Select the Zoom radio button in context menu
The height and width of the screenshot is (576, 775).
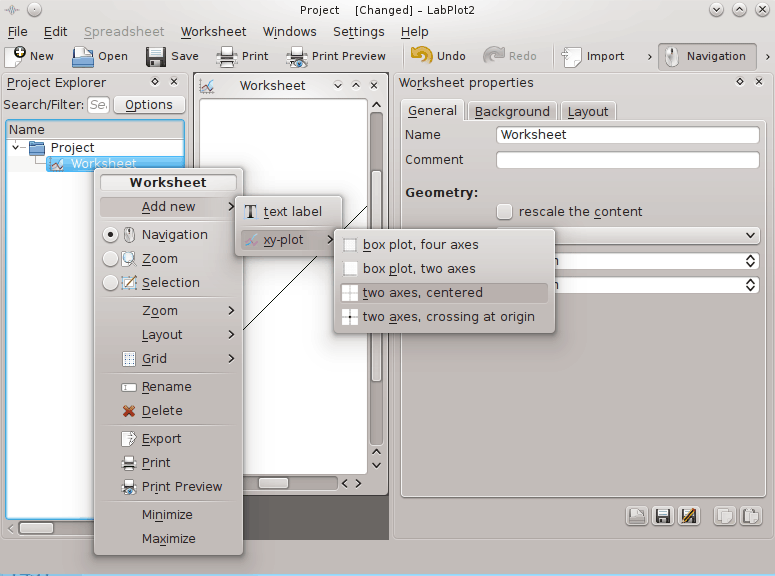pyautogui.click(x=111, y=259)
